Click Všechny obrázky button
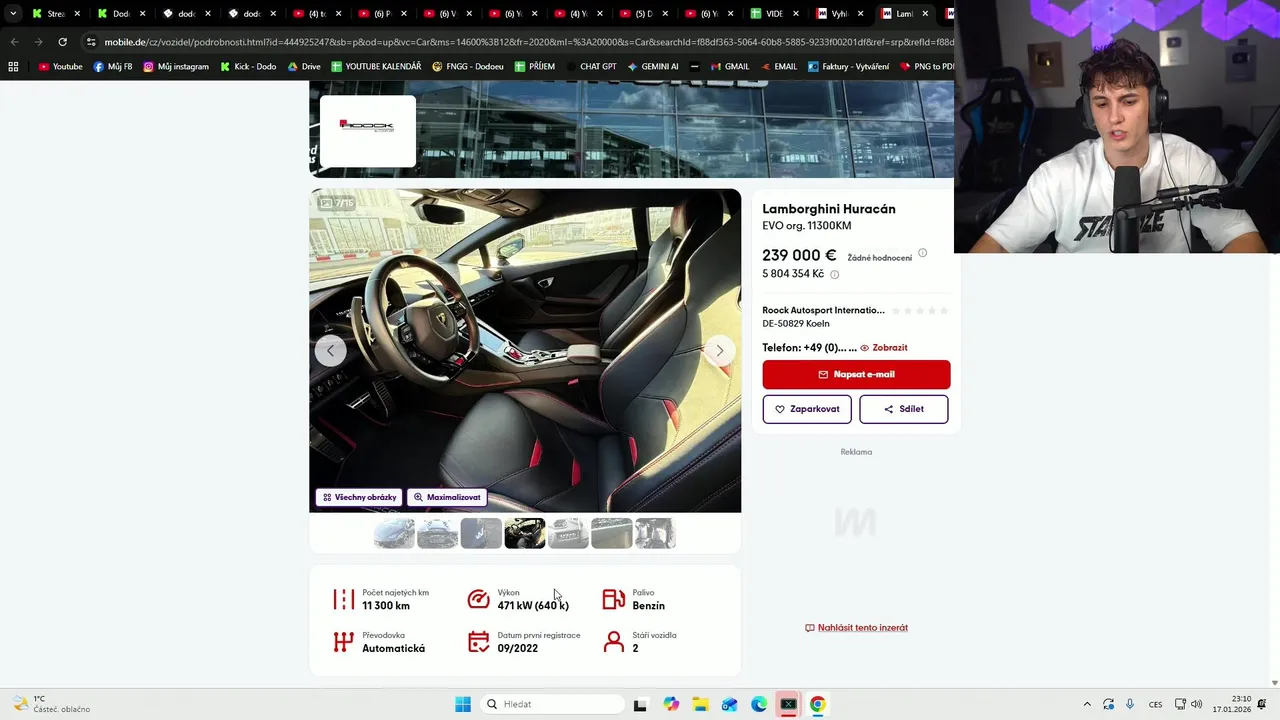 click(x=360, y=497)
